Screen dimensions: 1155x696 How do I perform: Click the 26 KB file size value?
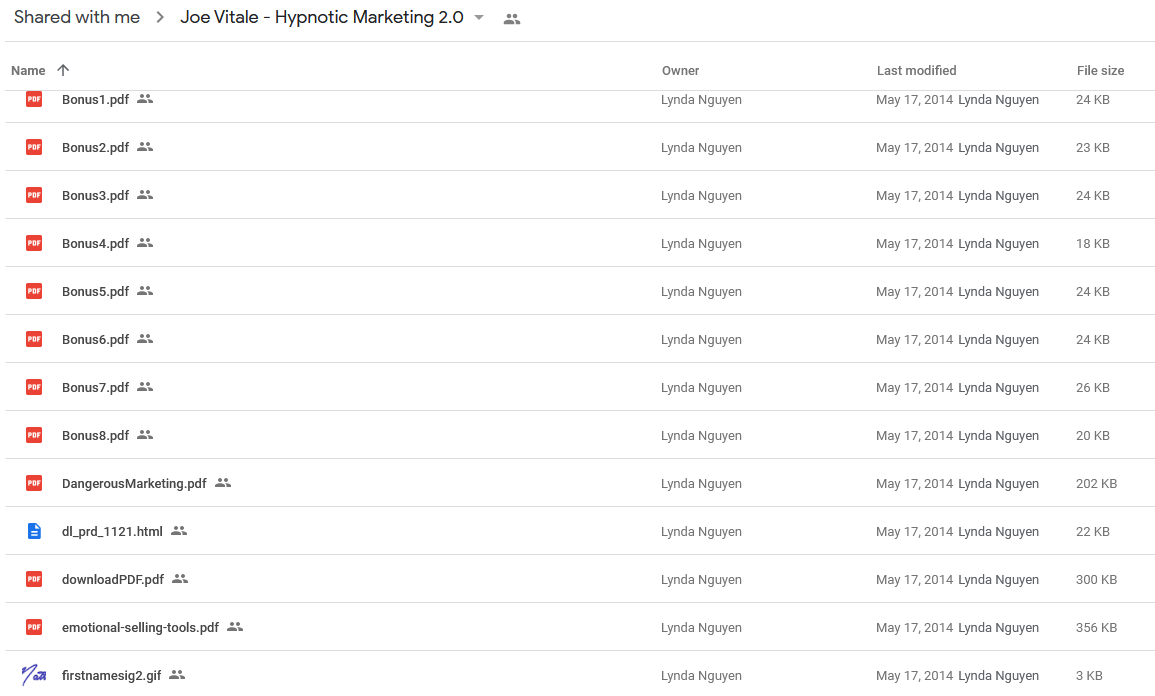[1092, 387]
